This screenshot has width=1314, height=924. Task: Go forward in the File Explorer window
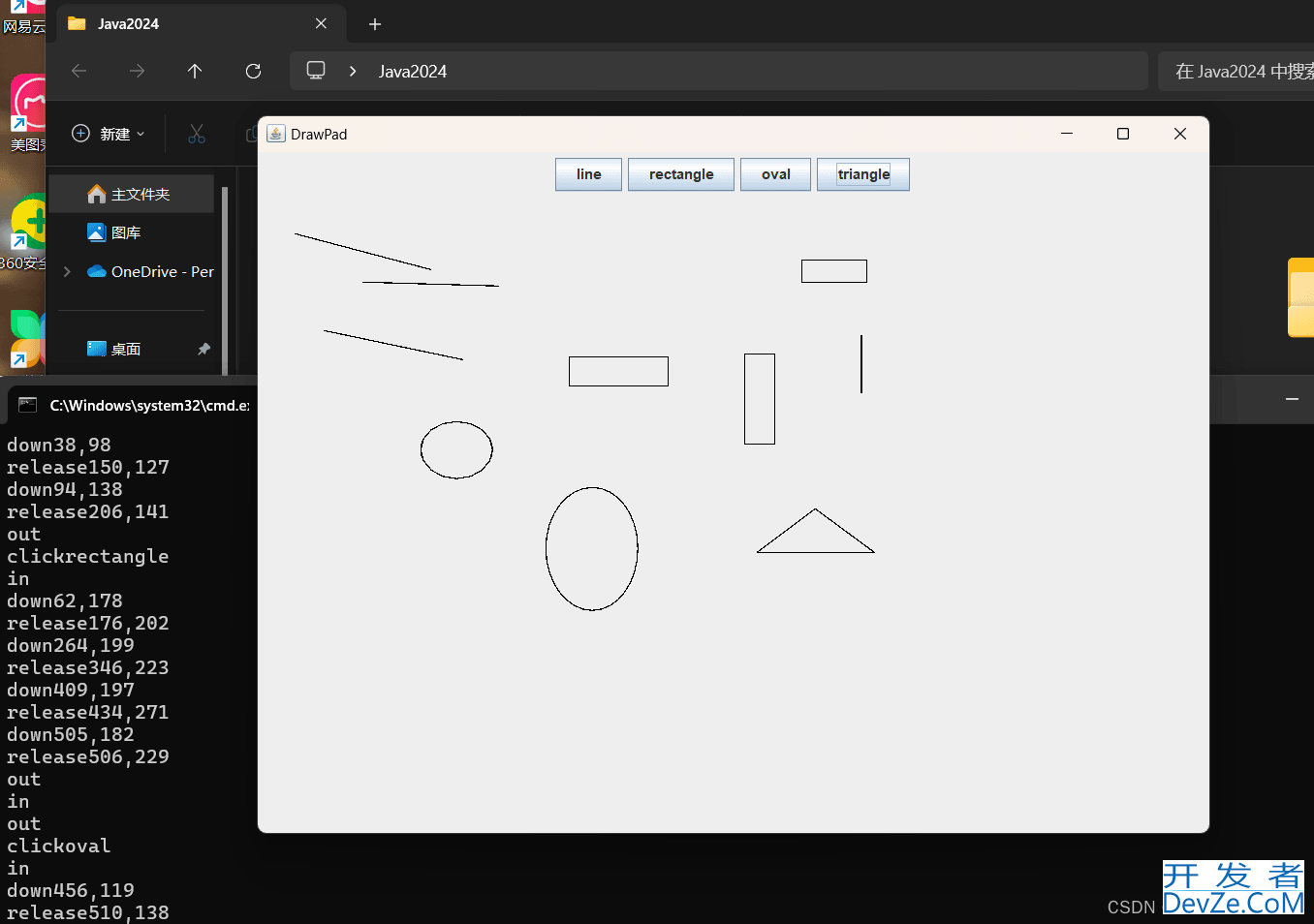(138, 71)
